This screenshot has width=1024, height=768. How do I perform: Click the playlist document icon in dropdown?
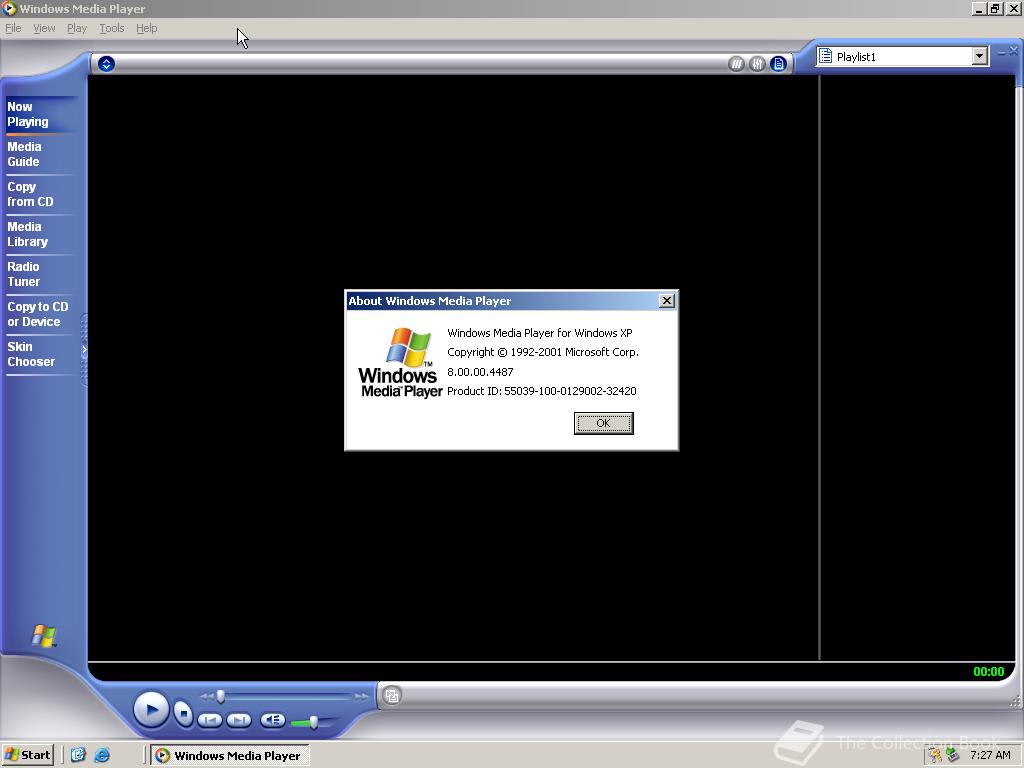point(825,57)
